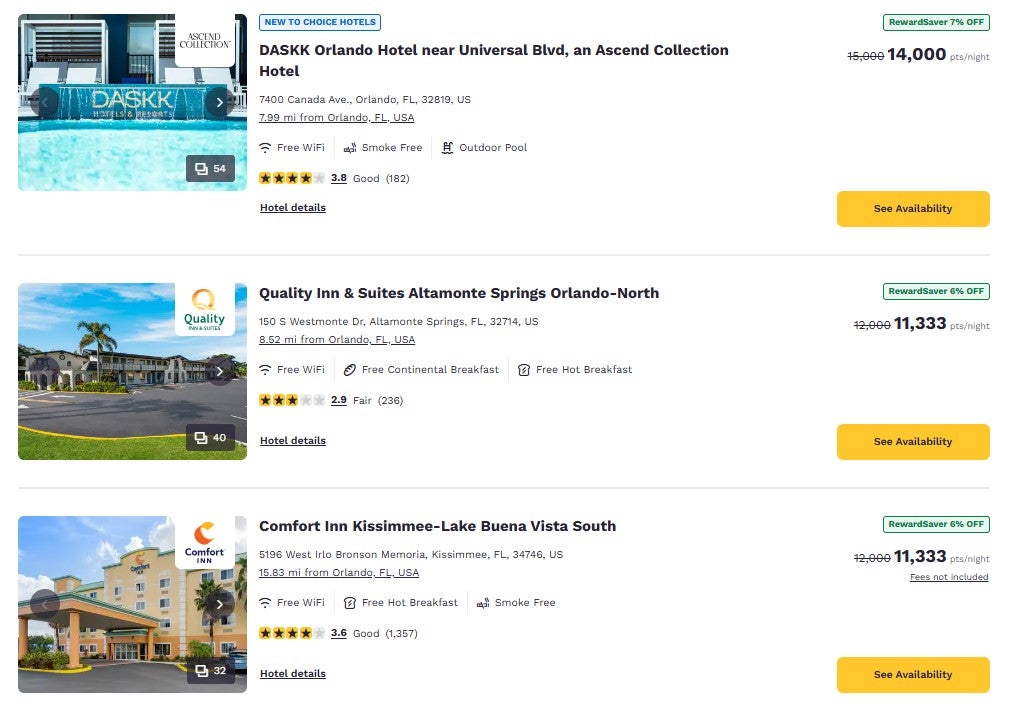Click the Ascend Collection brand logo
The image size is (1018, 712).
pos(205,40)
